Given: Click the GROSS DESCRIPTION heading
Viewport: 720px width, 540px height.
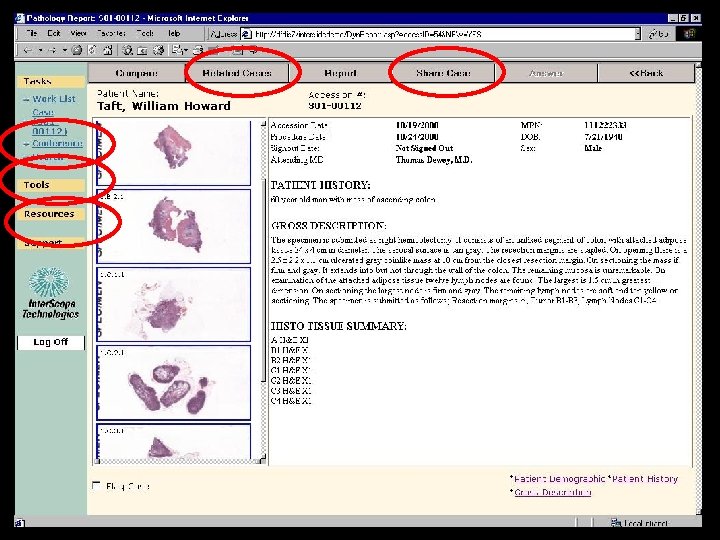Looking at the screenshot, I should [328, 226].
